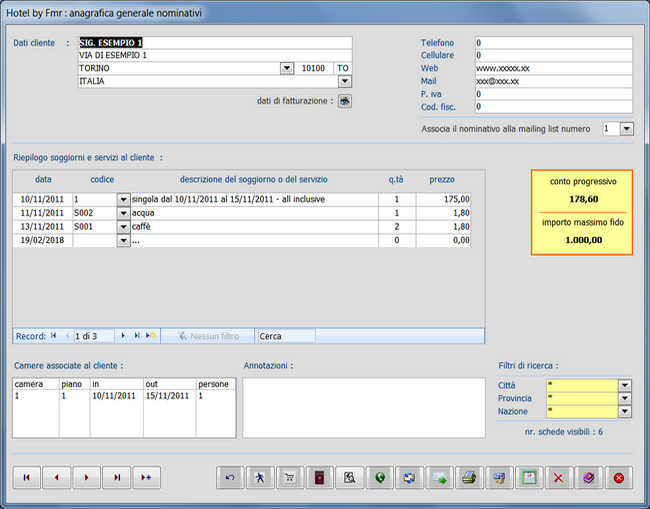Click the green phone icon button
This screenshot has height=509, width=650.
tap(379, 477)
